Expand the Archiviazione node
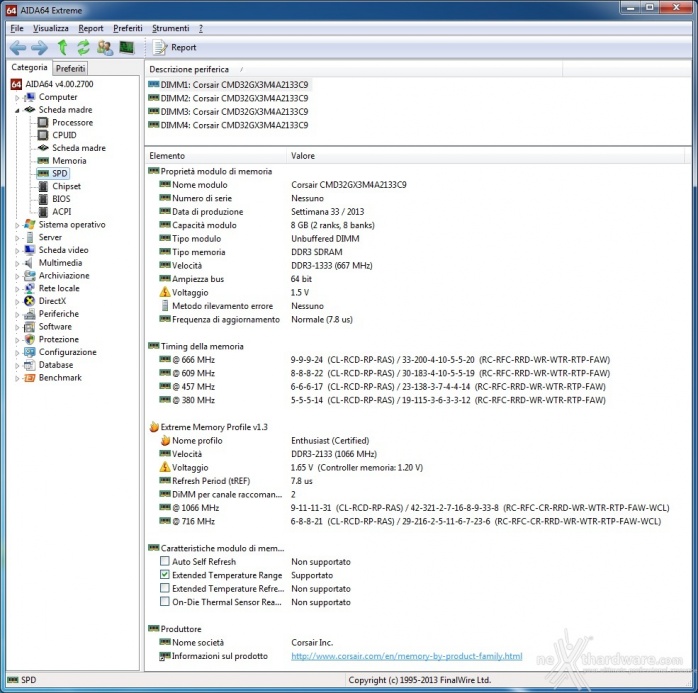 tap(17, 276)
